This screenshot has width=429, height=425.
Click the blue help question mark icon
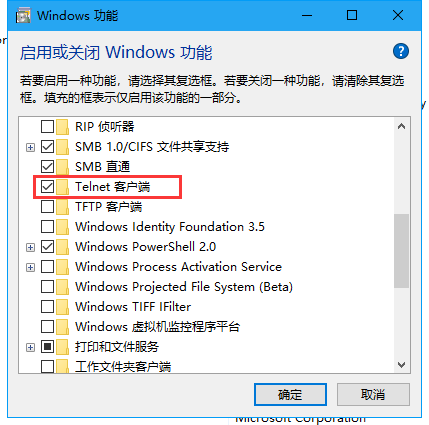point(401,51)
